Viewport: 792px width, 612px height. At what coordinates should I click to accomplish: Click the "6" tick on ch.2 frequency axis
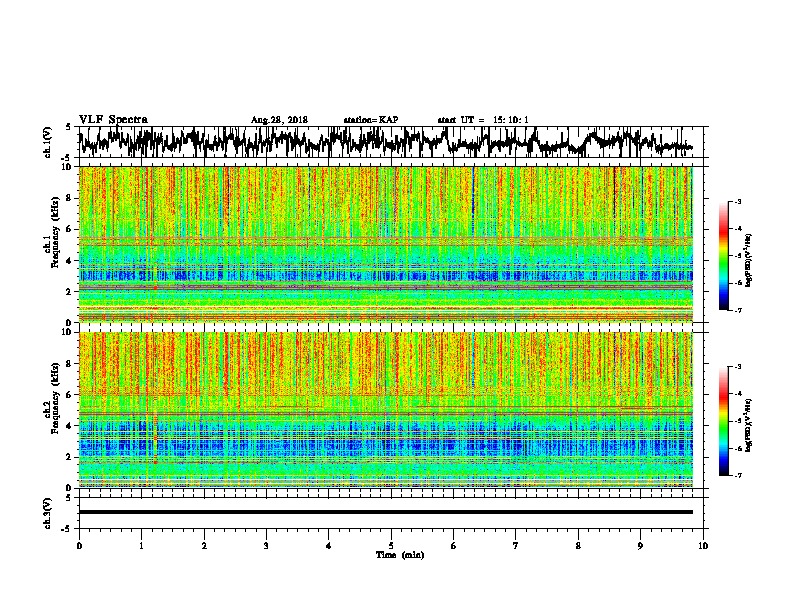pos(69,394)
